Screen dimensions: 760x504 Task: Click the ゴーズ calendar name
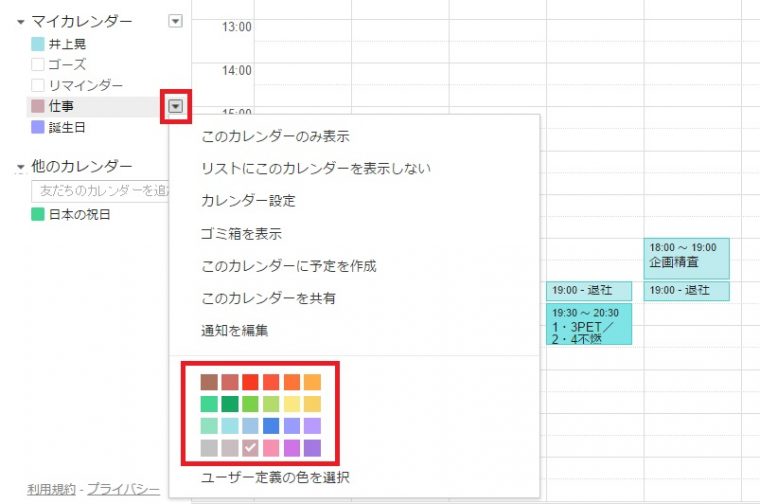coord(67,64)
